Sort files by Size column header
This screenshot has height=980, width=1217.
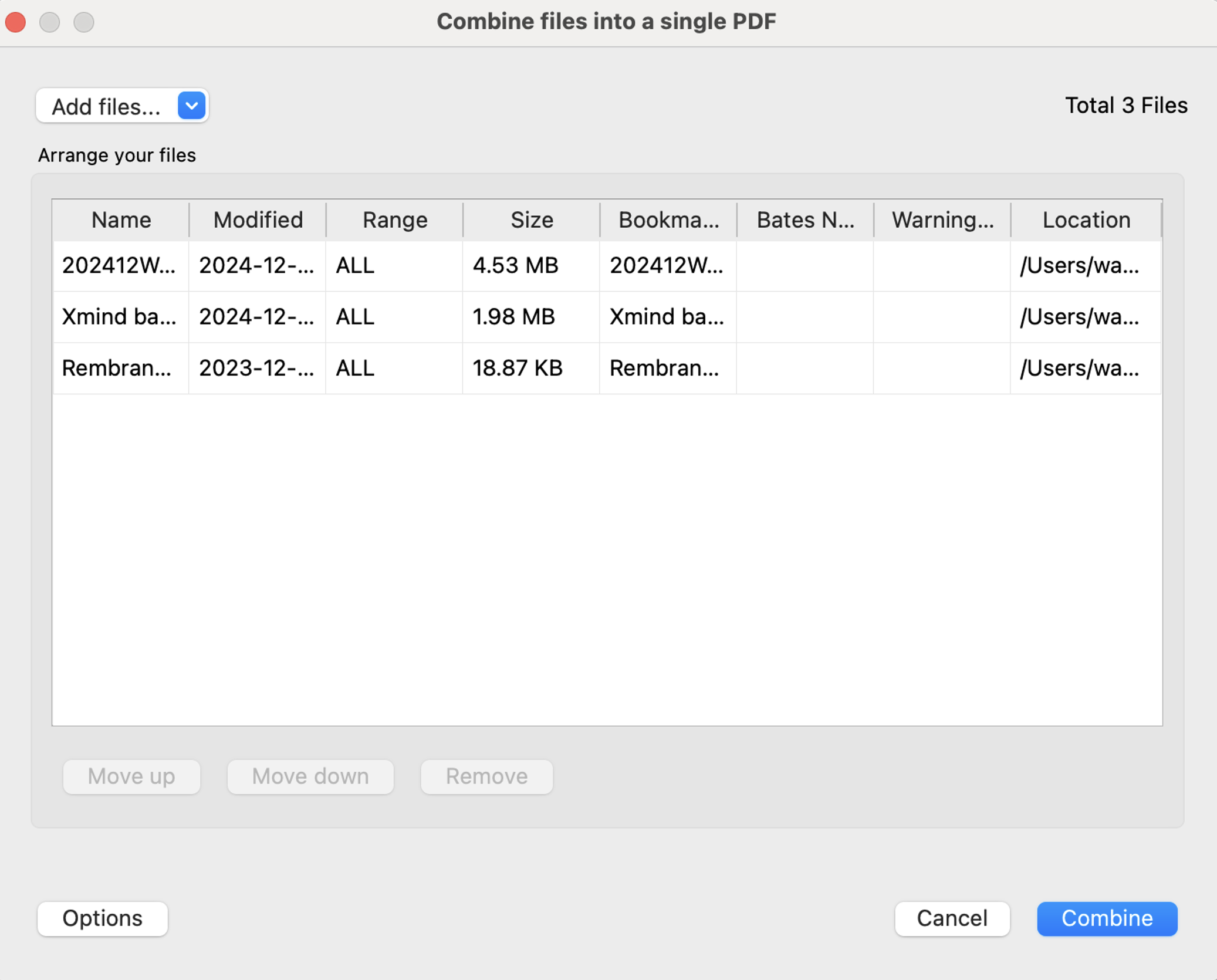tap(532, 220)
